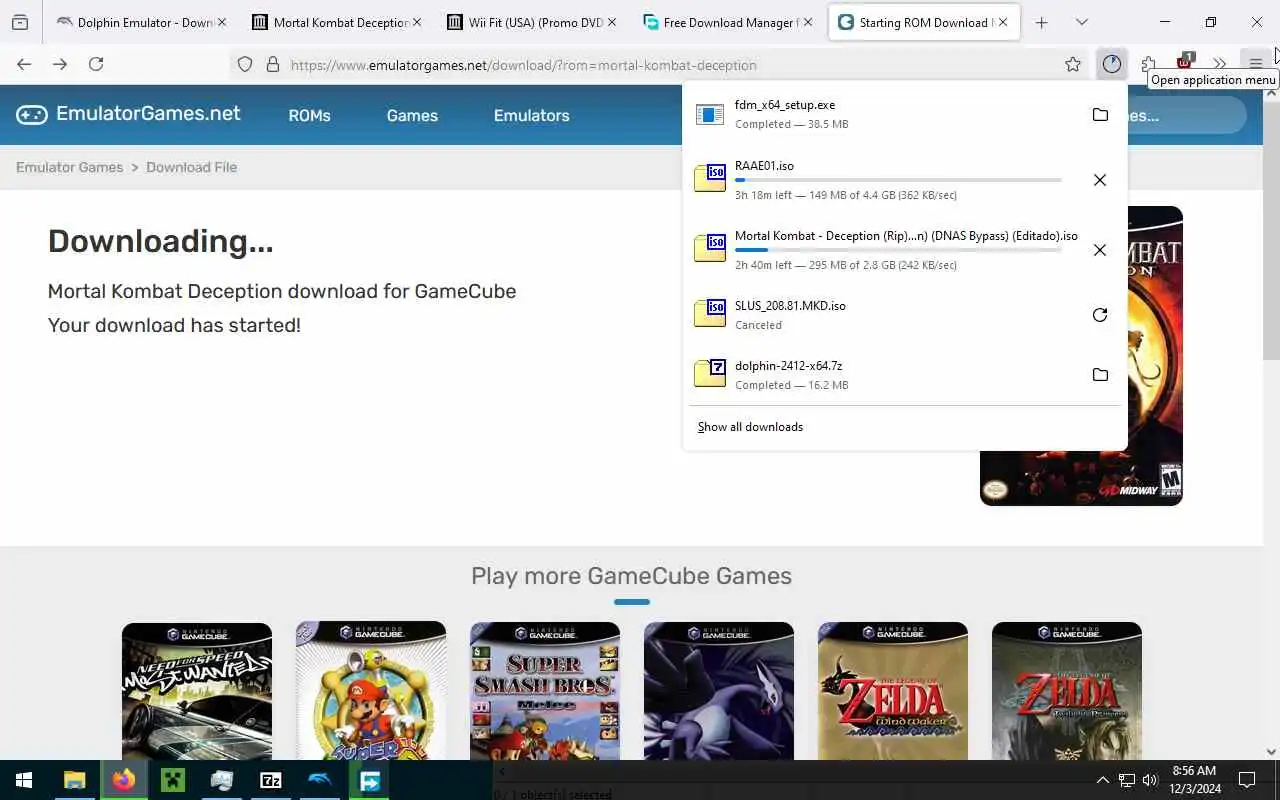Viewport: 1280px width, 800px height.
Task: Open the ROMs menu
Action: [309, 115]
